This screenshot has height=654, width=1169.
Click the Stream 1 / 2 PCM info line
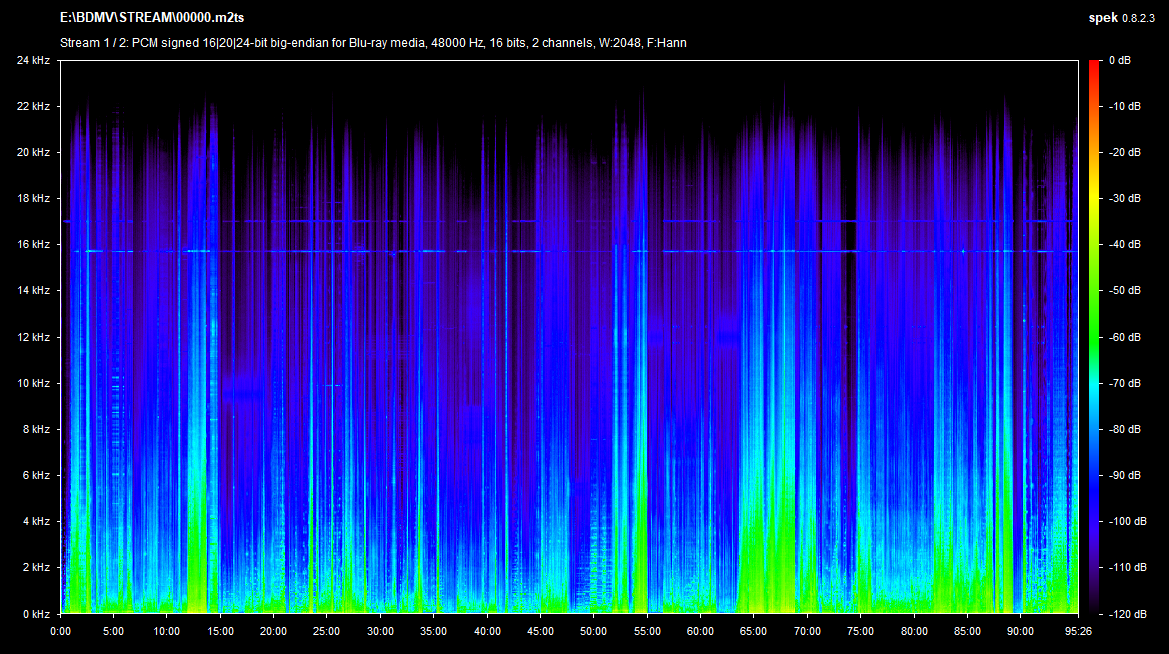point(373,42)
